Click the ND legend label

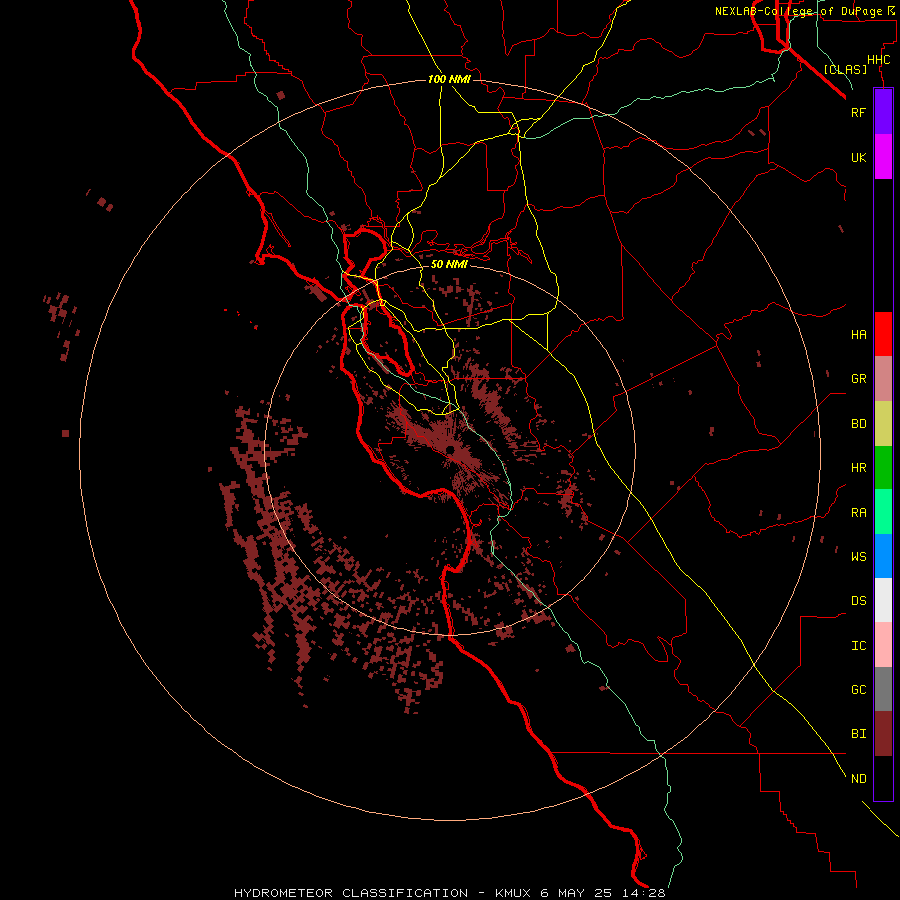(858, 778)
